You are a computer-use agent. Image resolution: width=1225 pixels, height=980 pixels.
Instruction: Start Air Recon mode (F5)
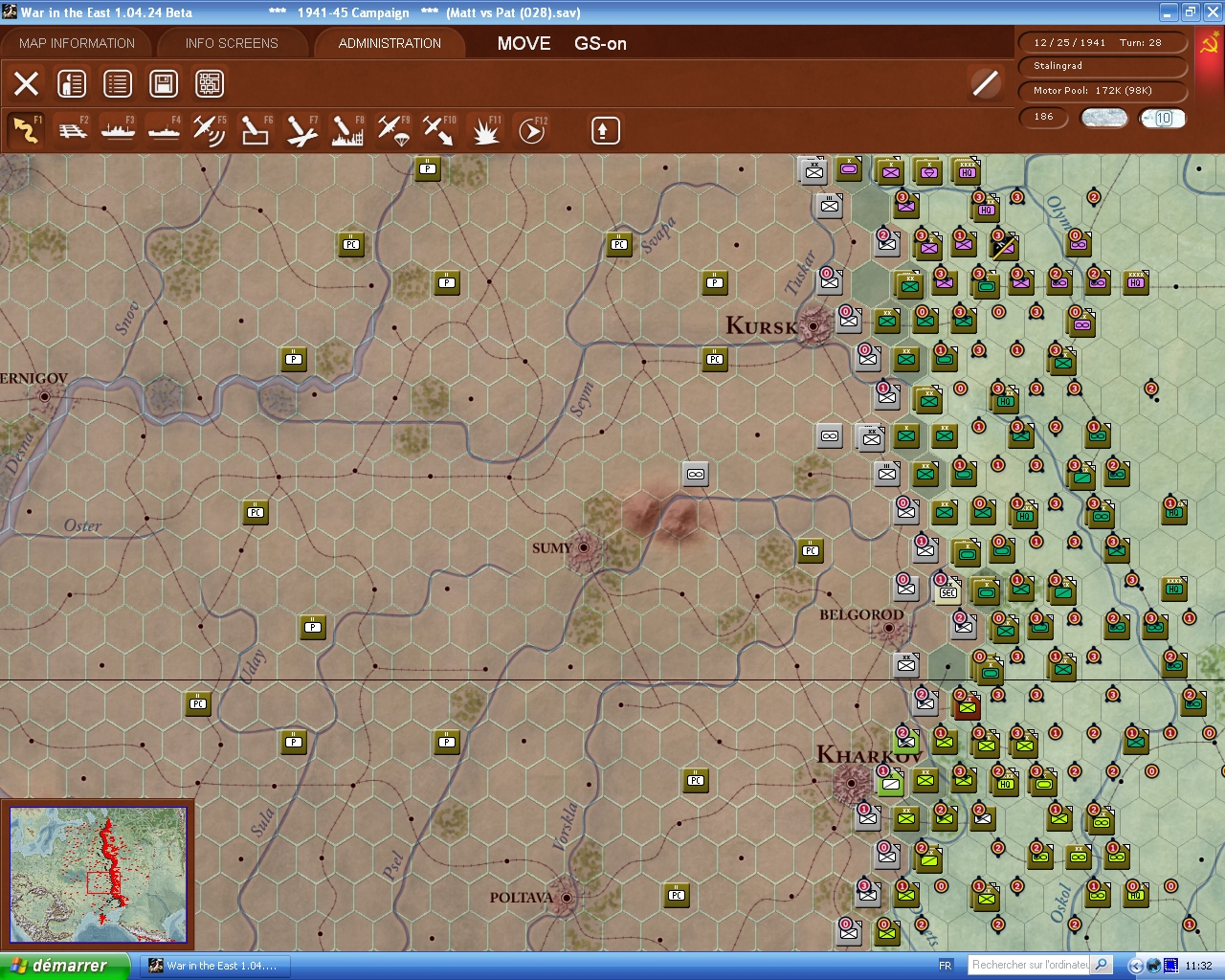tap(210, 130)
